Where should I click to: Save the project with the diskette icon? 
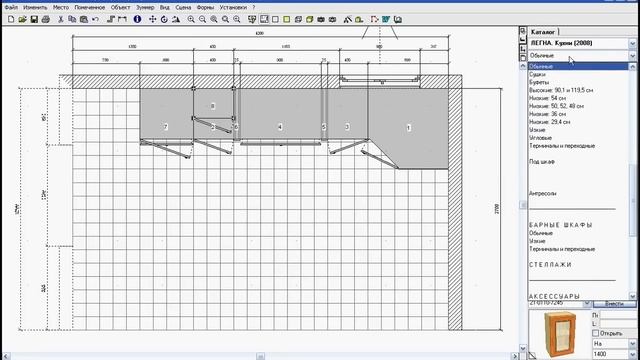point(34,19)
